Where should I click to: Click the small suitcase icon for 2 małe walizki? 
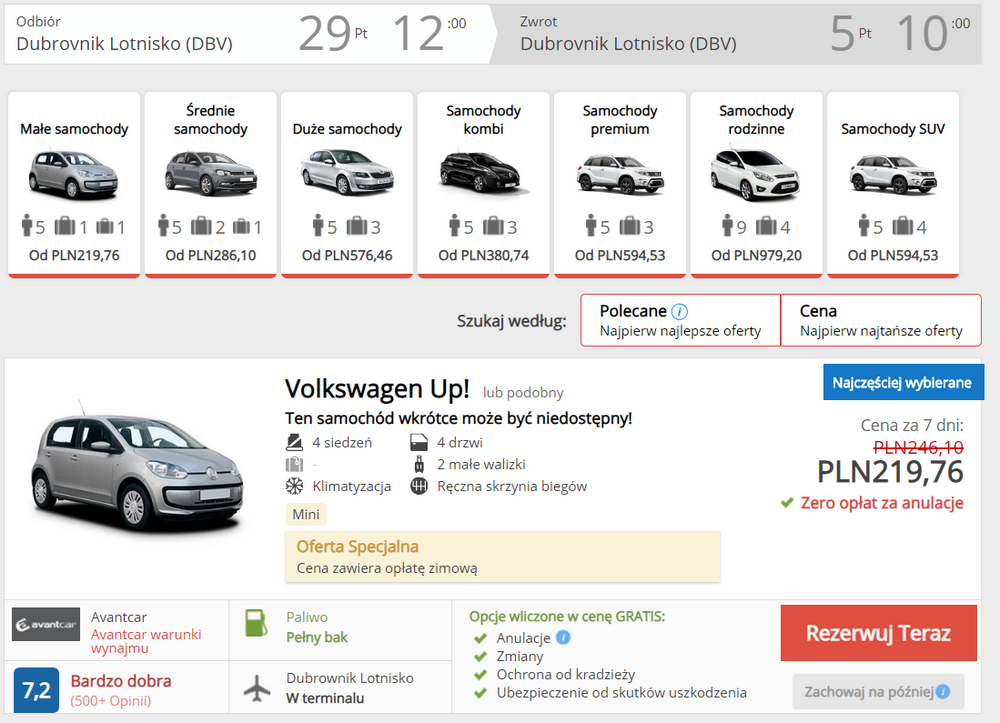[x=419, y=464]
